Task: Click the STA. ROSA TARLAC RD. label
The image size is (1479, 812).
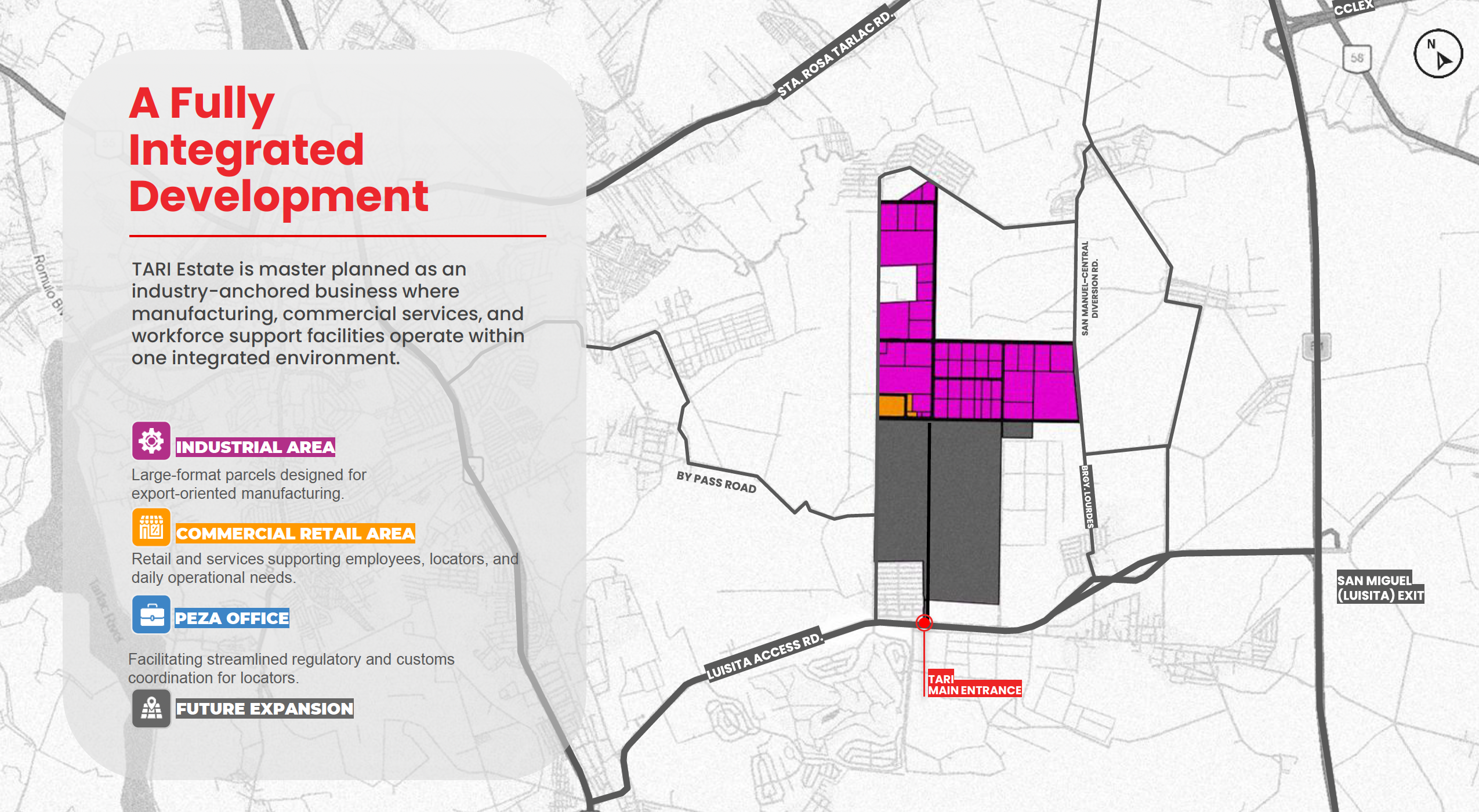Action: pos(836,52)
